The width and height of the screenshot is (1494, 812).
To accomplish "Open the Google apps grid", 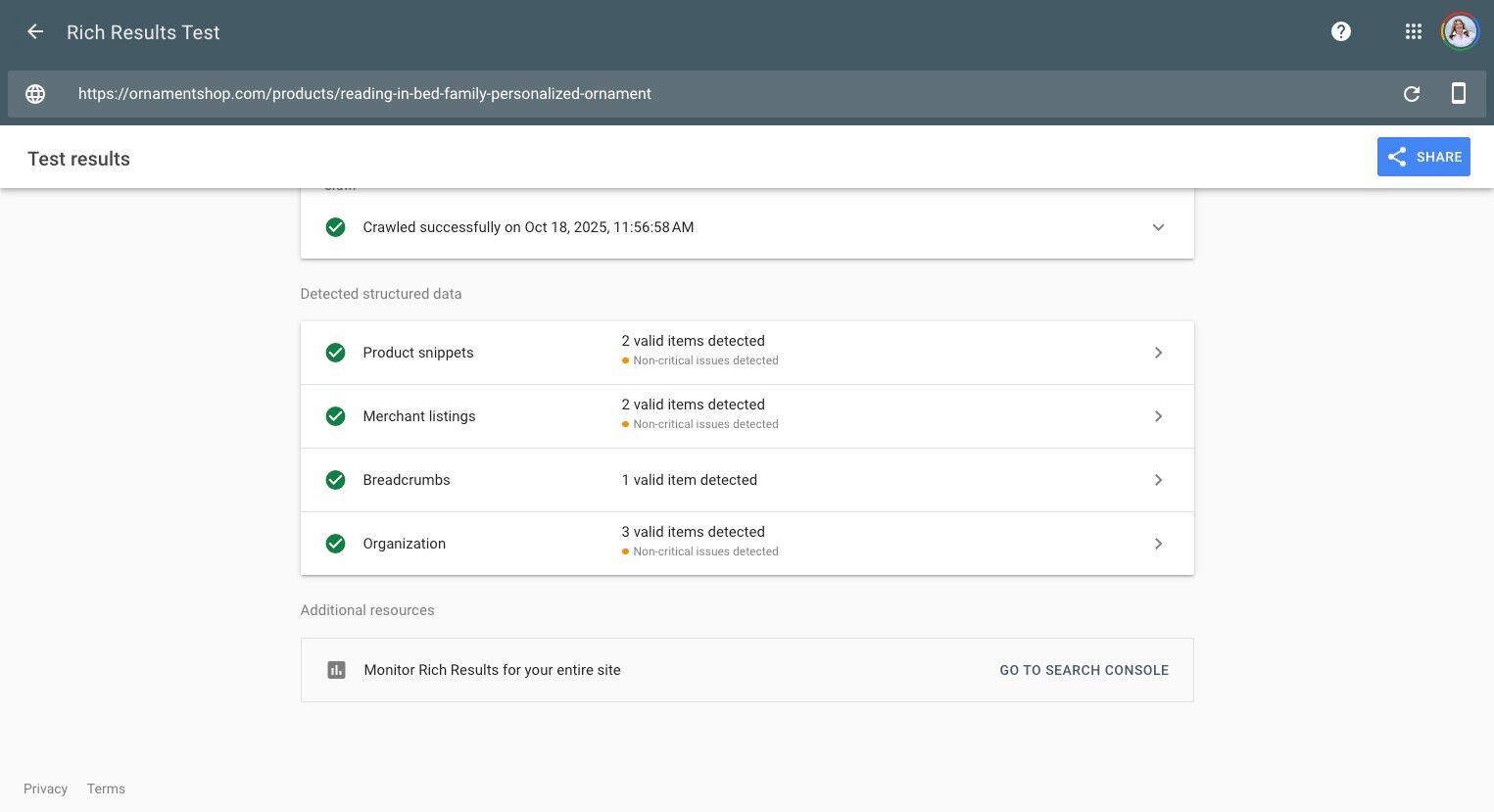I will 1413,32.
